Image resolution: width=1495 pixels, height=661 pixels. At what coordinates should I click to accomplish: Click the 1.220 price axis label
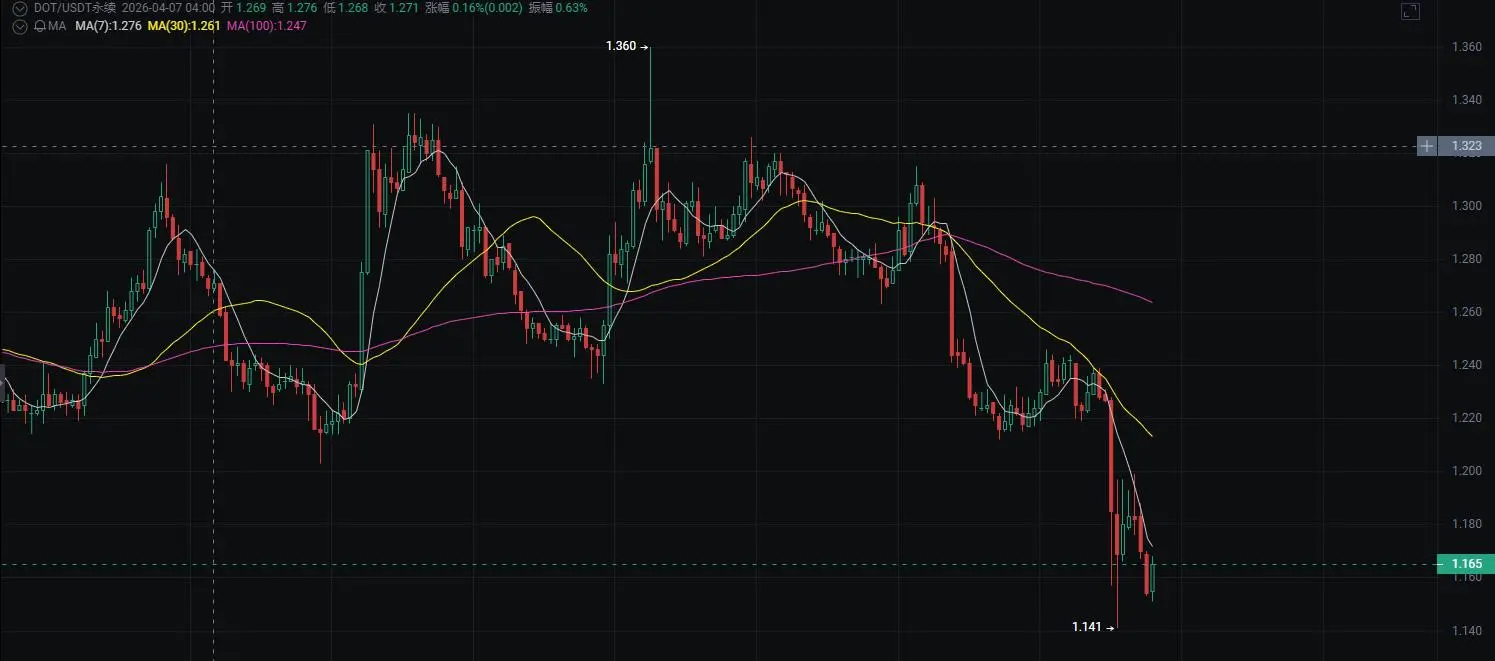coord(1466,418)
